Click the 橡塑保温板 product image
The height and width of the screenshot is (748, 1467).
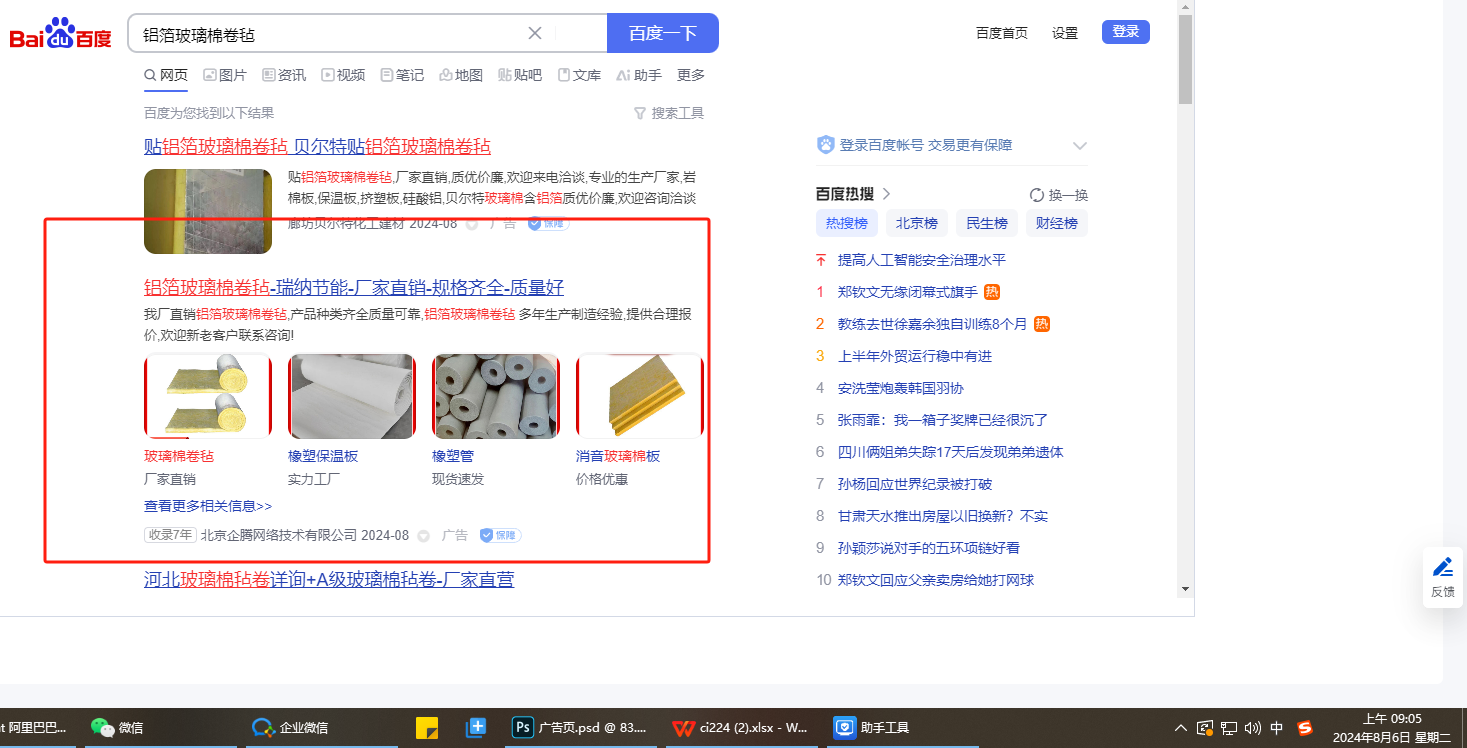coord(352,396)
